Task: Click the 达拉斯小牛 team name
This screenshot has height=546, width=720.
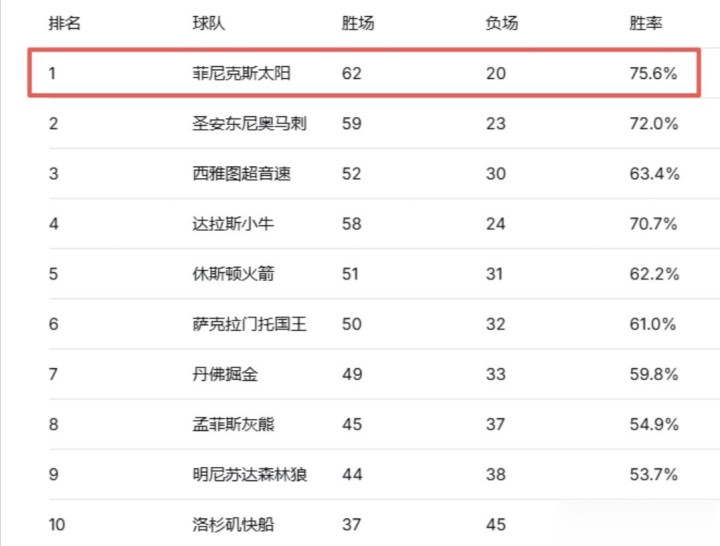Action: [x=234, y=224]
